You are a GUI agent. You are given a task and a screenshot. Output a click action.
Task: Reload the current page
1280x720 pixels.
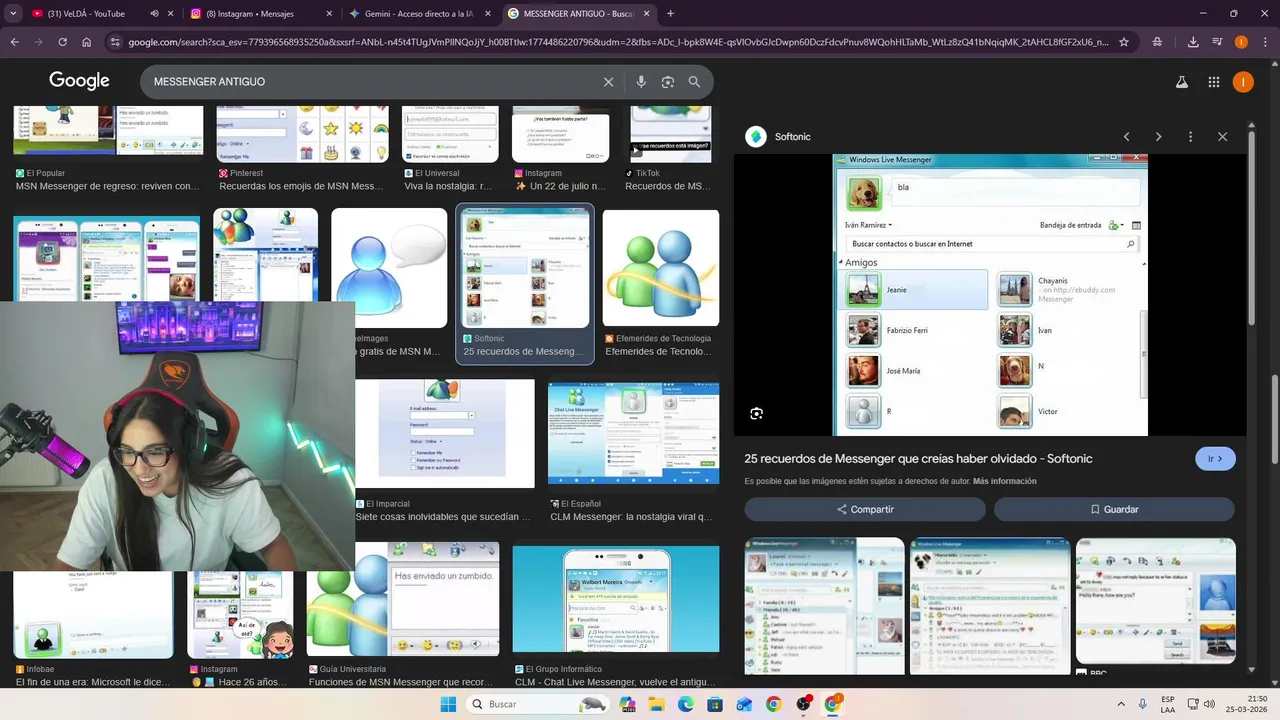(x=62, y=42)
